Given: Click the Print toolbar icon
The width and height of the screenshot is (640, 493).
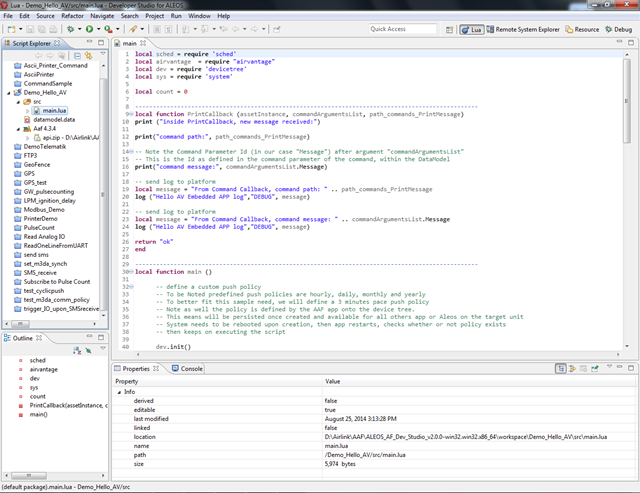Looking at the screenshot, I should coord(53,29).
